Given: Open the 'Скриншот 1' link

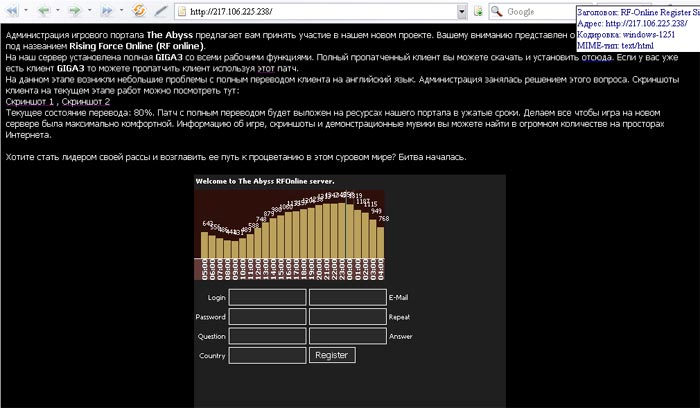Looking at the screenshot, I should coord(29,102).
